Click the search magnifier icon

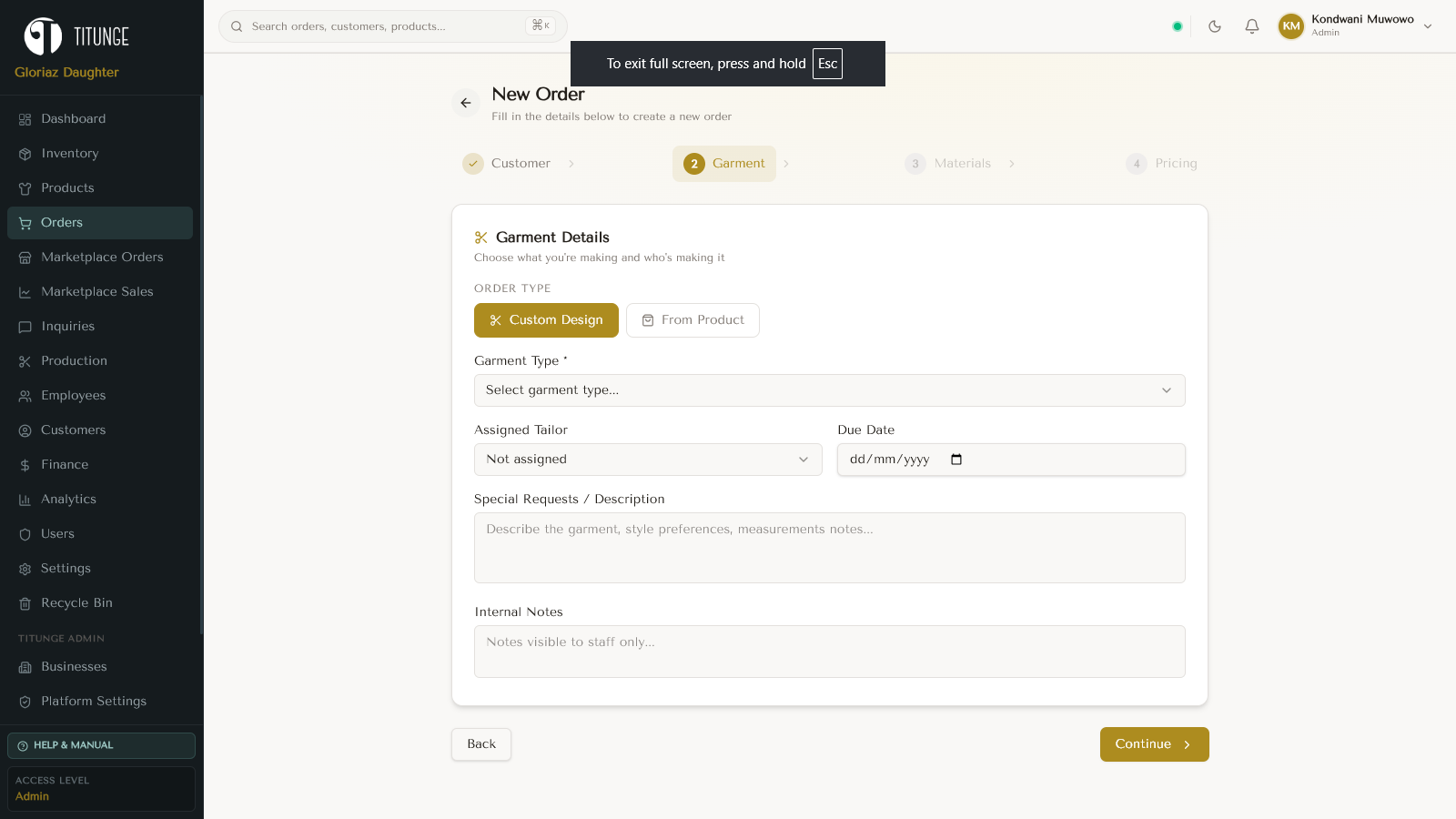click(x=237, y=26)
